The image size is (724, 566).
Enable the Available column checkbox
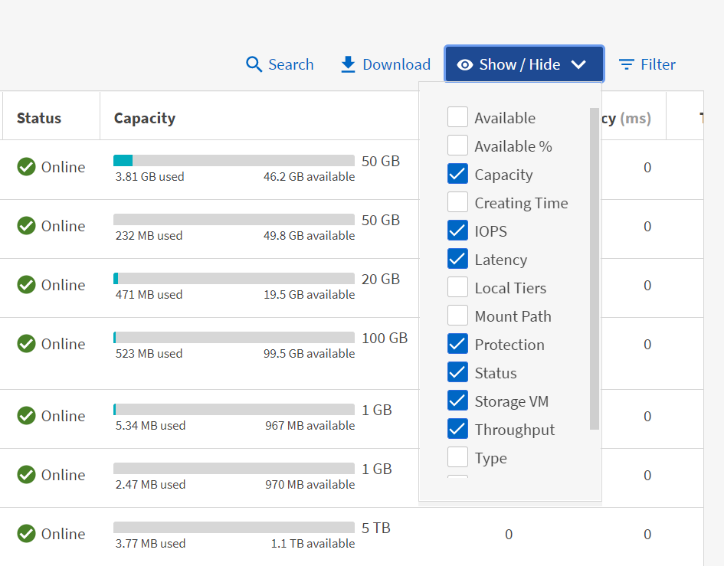[458, 117]
